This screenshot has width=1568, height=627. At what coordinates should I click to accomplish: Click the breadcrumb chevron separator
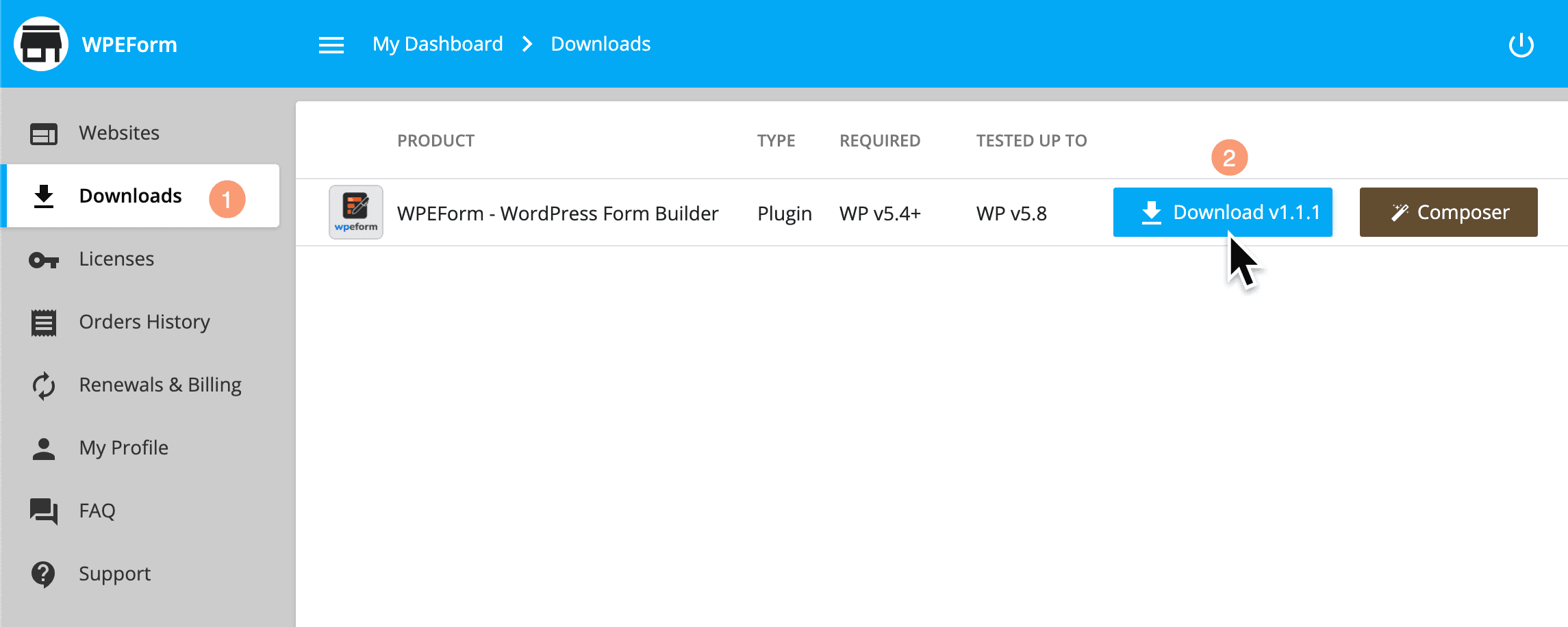tap(527, 44)
